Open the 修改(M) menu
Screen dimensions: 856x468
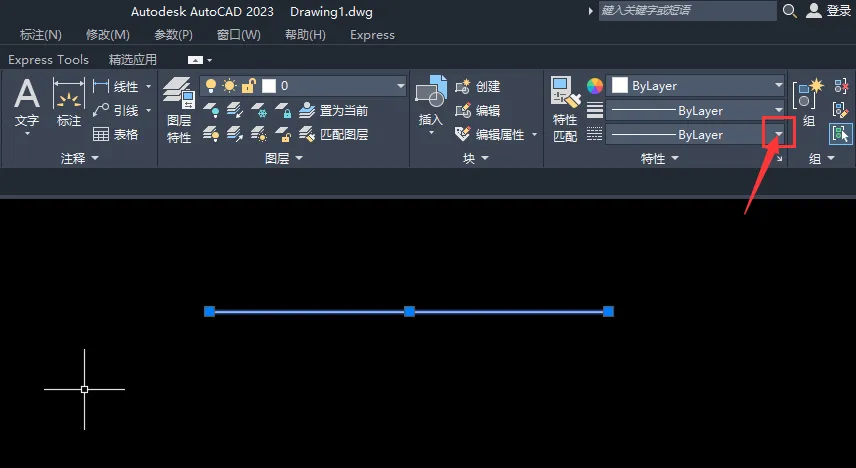(108, 34)
